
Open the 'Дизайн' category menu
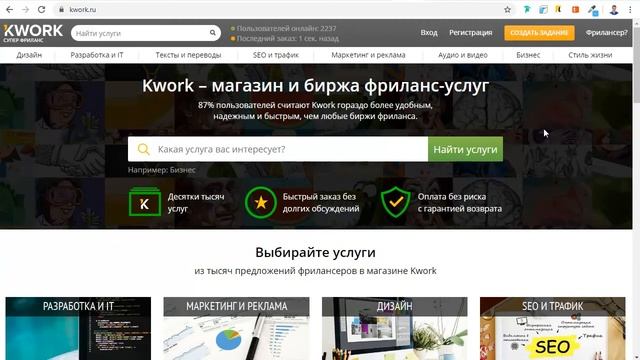point(29,55)
